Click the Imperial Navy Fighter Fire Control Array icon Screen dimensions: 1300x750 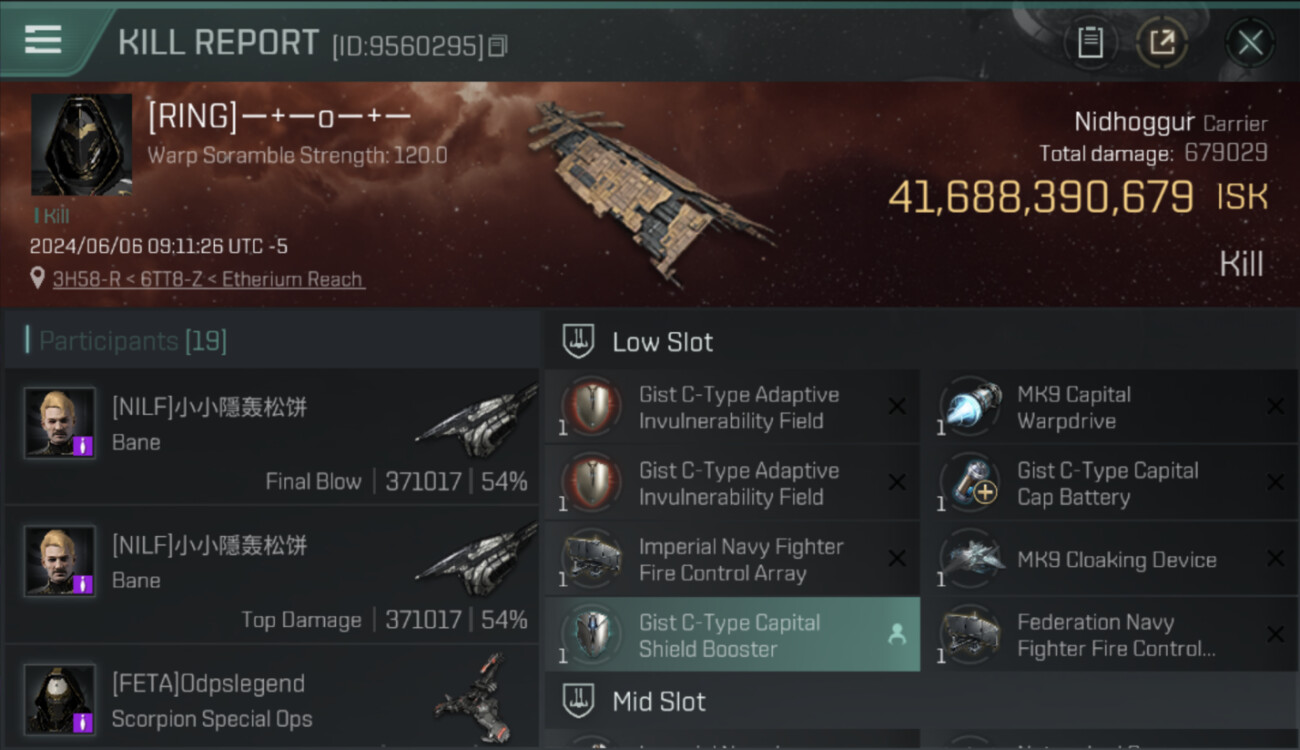592,559
